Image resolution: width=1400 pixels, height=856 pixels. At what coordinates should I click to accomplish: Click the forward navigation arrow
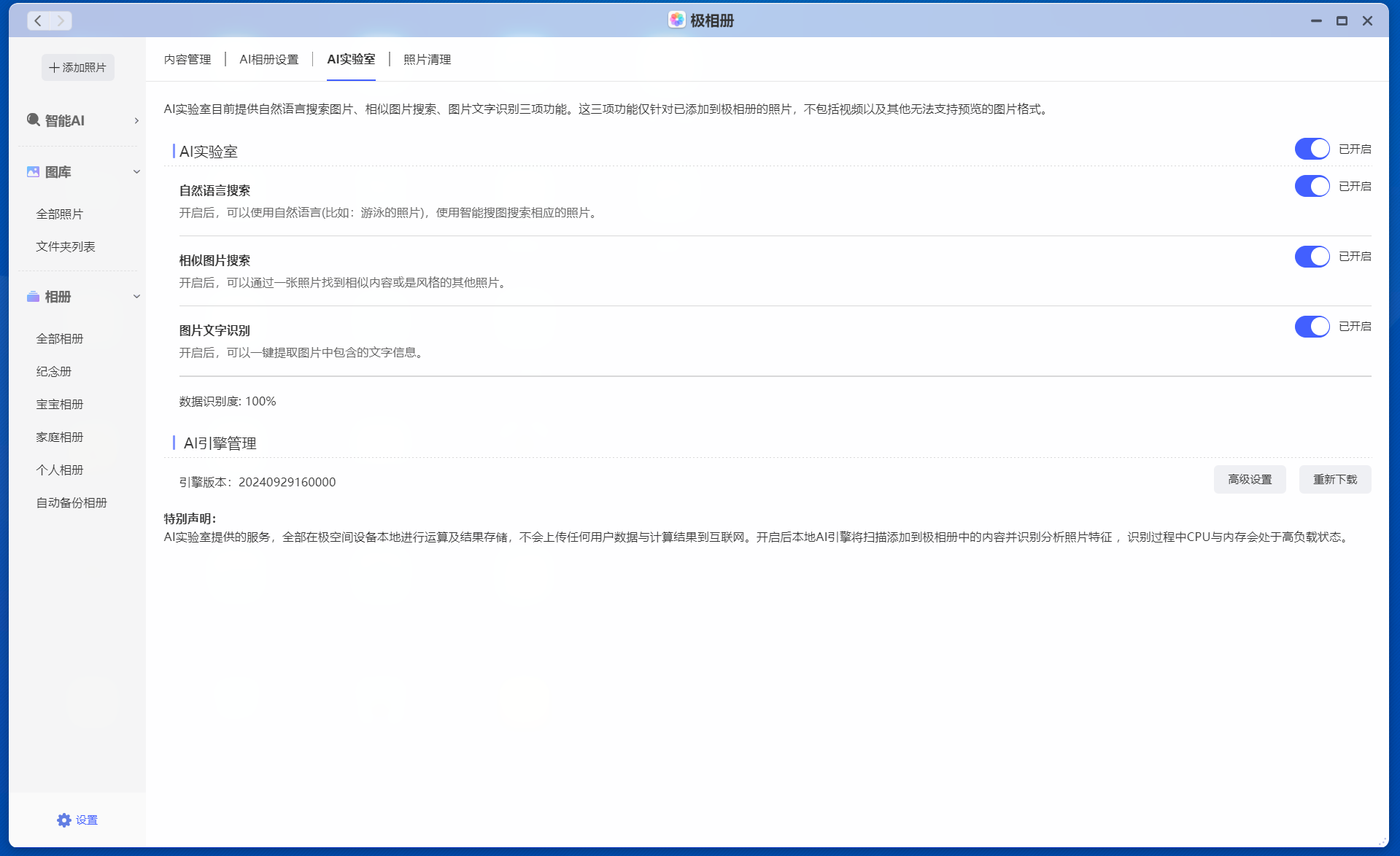click(62, 20)
